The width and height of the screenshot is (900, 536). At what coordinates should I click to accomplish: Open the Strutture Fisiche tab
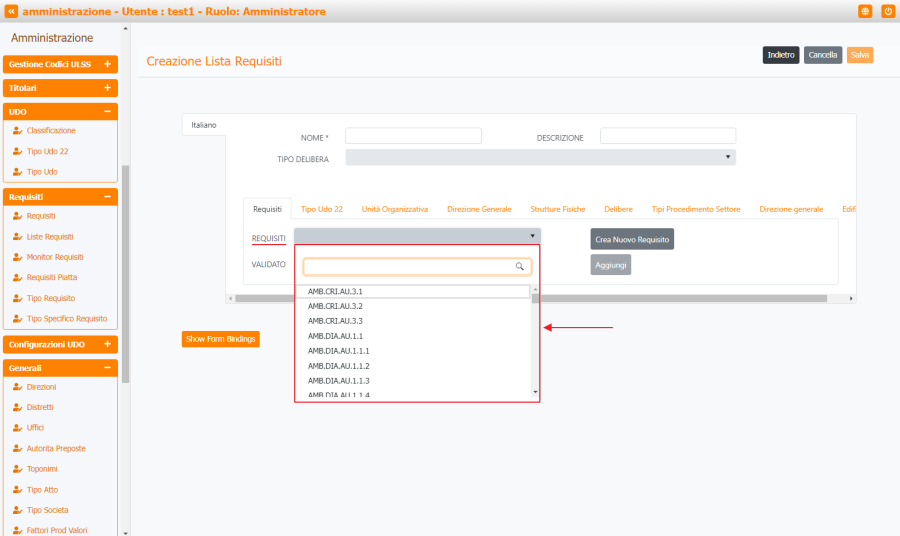coord(557,209)
